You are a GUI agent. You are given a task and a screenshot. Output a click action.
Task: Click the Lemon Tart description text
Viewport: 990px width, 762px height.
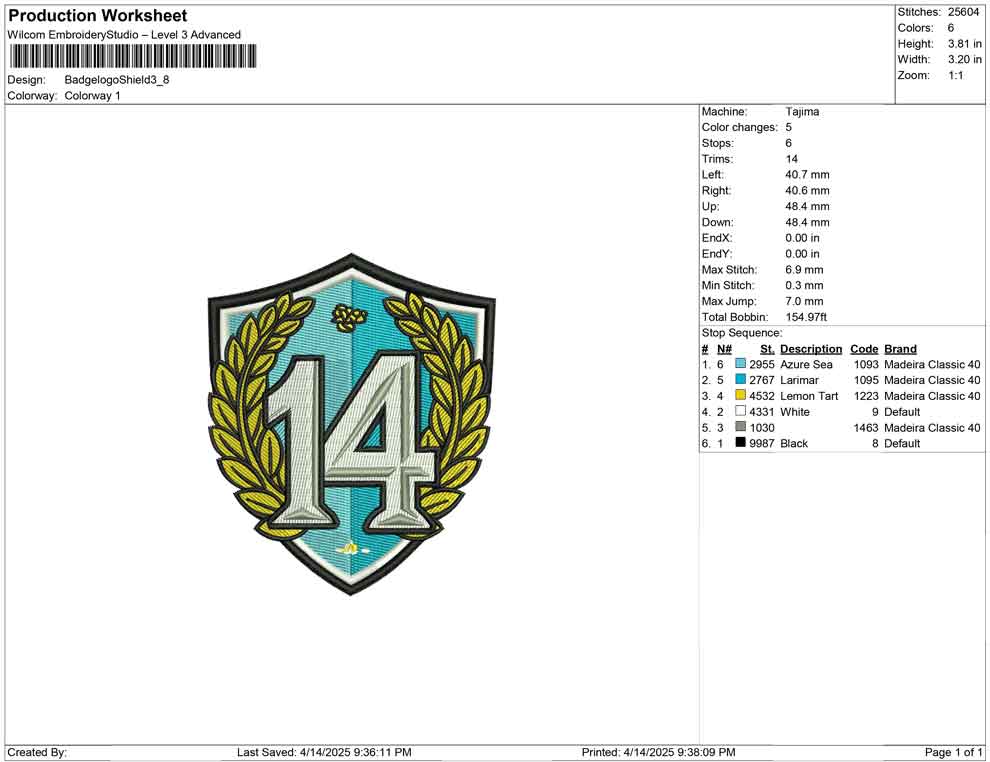809,396
